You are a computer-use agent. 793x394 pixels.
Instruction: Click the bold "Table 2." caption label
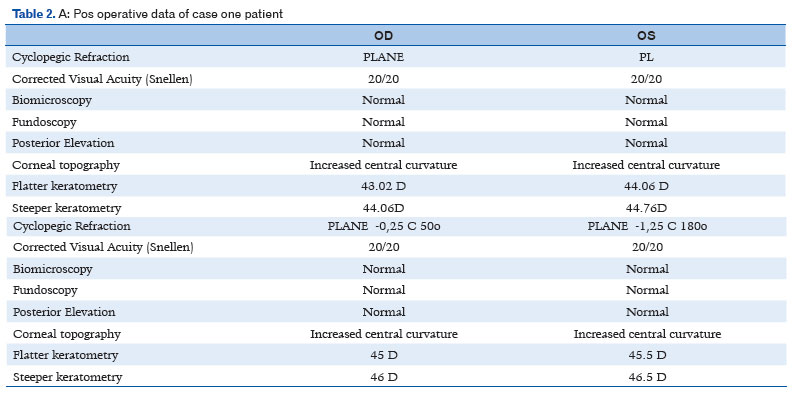33,14
